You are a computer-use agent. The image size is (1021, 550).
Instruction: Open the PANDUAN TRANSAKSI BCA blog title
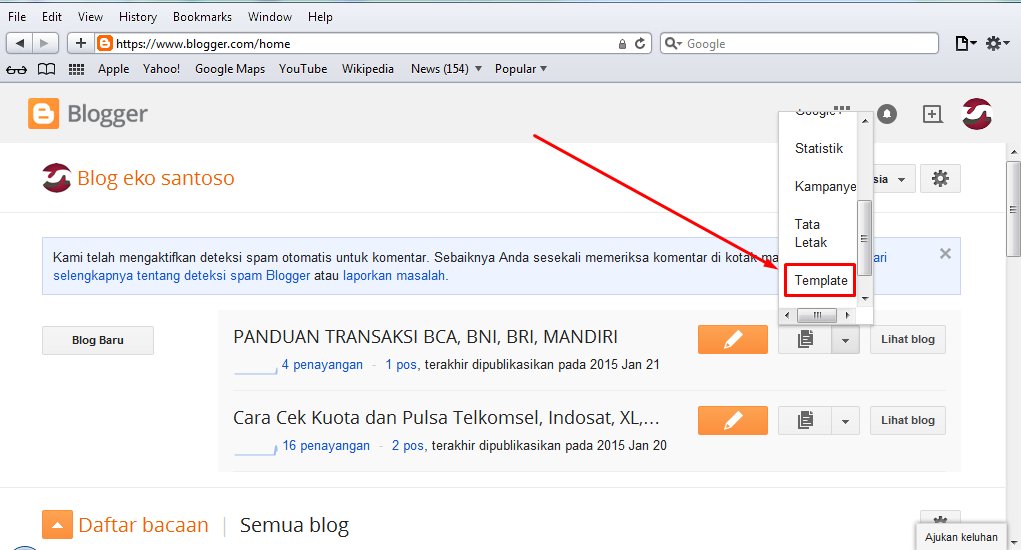point(425,337)
